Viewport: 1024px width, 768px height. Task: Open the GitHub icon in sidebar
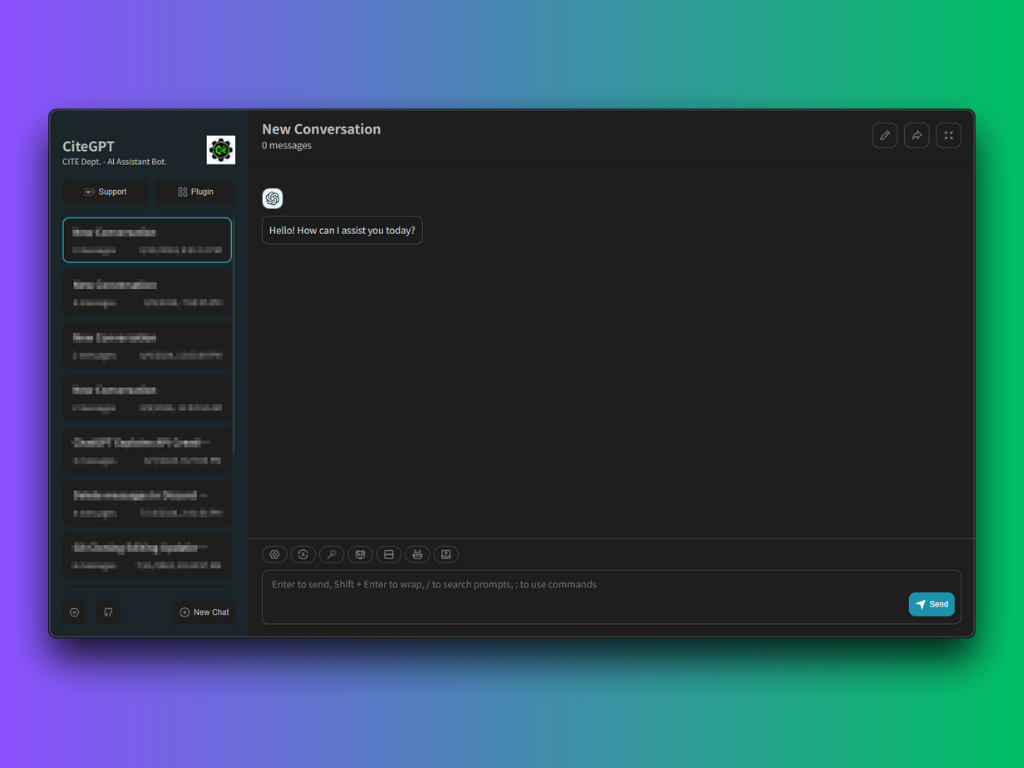pos(108,612)
